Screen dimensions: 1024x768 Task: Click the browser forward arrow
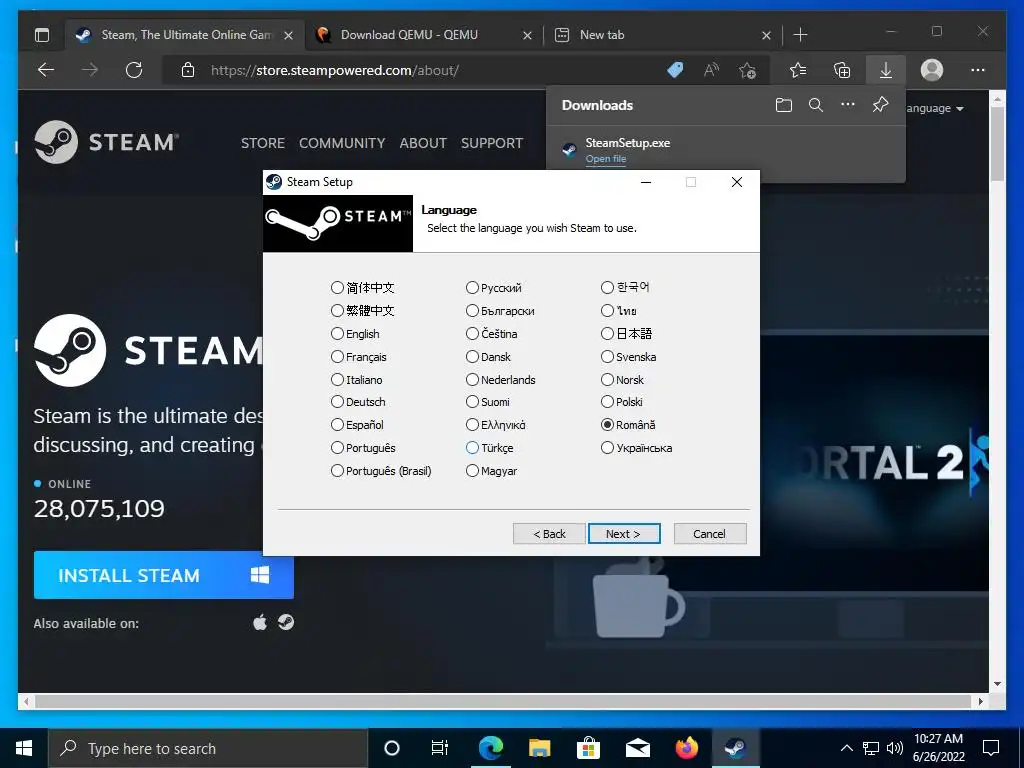point(90,70)
